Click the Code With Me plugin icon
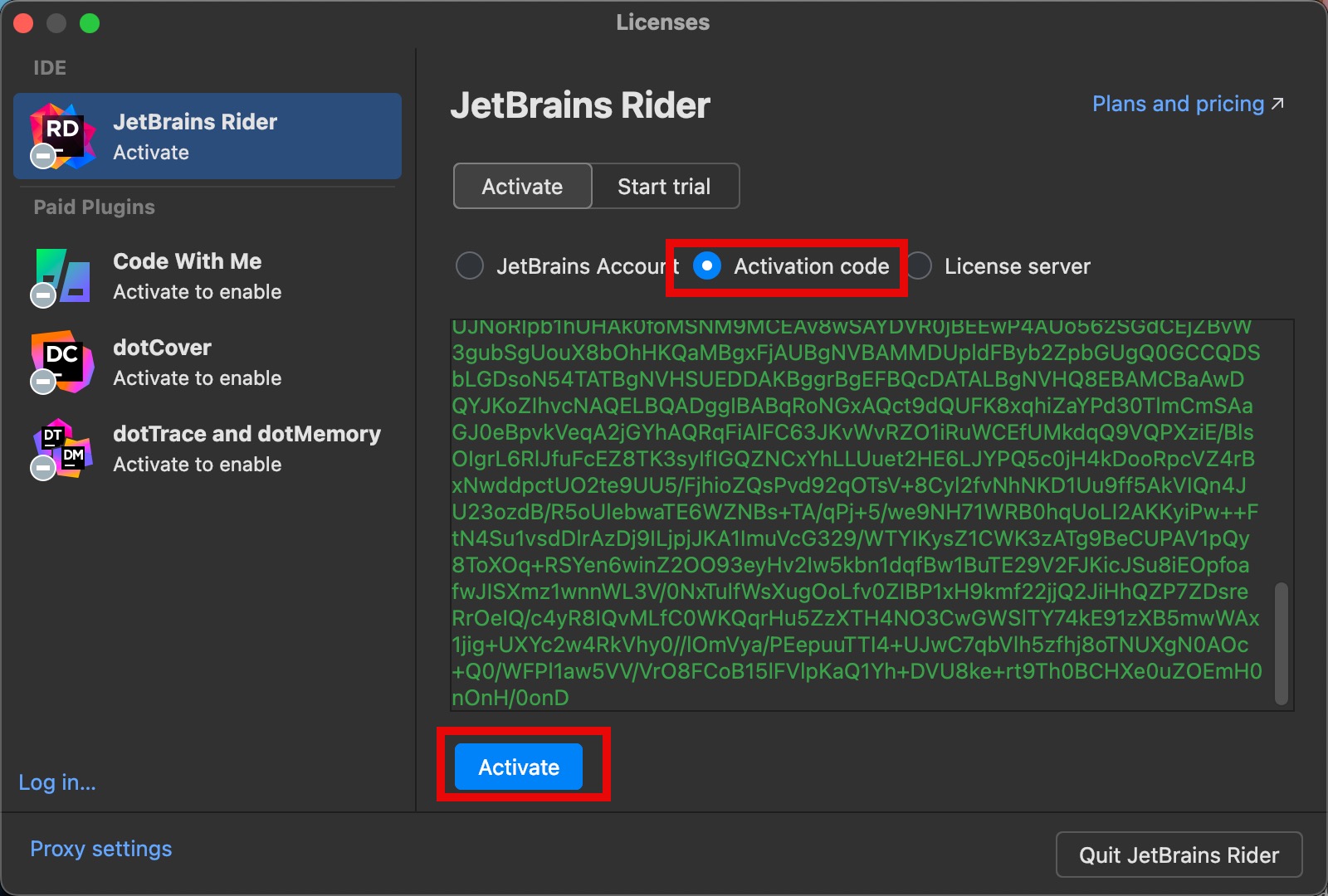This screenshot has width=1328, height=896. tap(63, 275)
